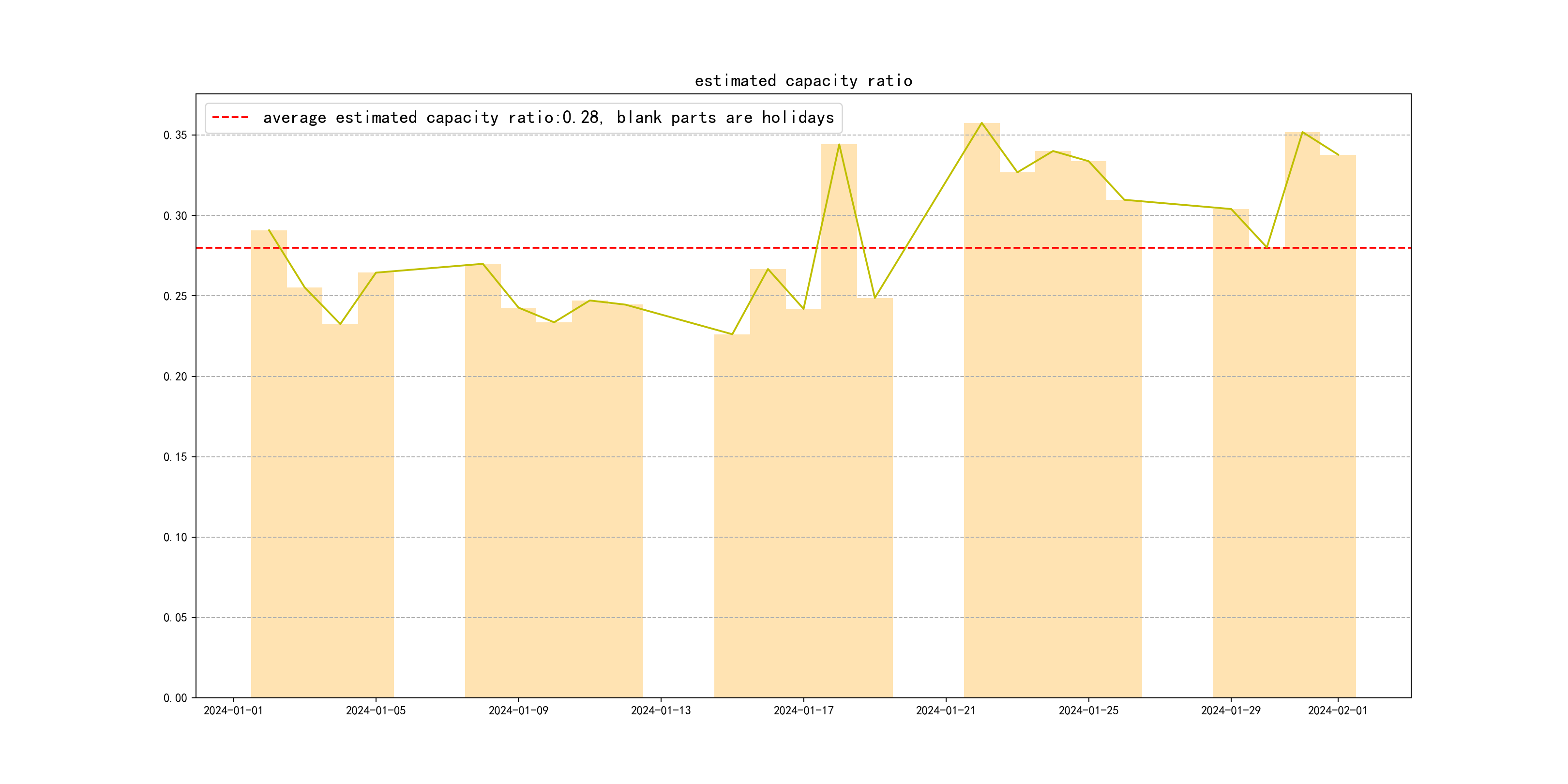This screenshot has height=784, width=1568.
Task: Click the 0.35 y-axis tick label
Action: (x=175, y=135)
